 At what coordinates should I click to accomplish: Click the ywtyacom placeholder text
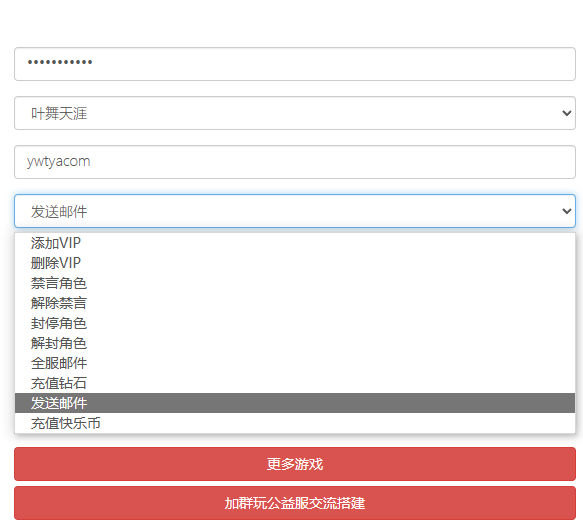point(58,162)
